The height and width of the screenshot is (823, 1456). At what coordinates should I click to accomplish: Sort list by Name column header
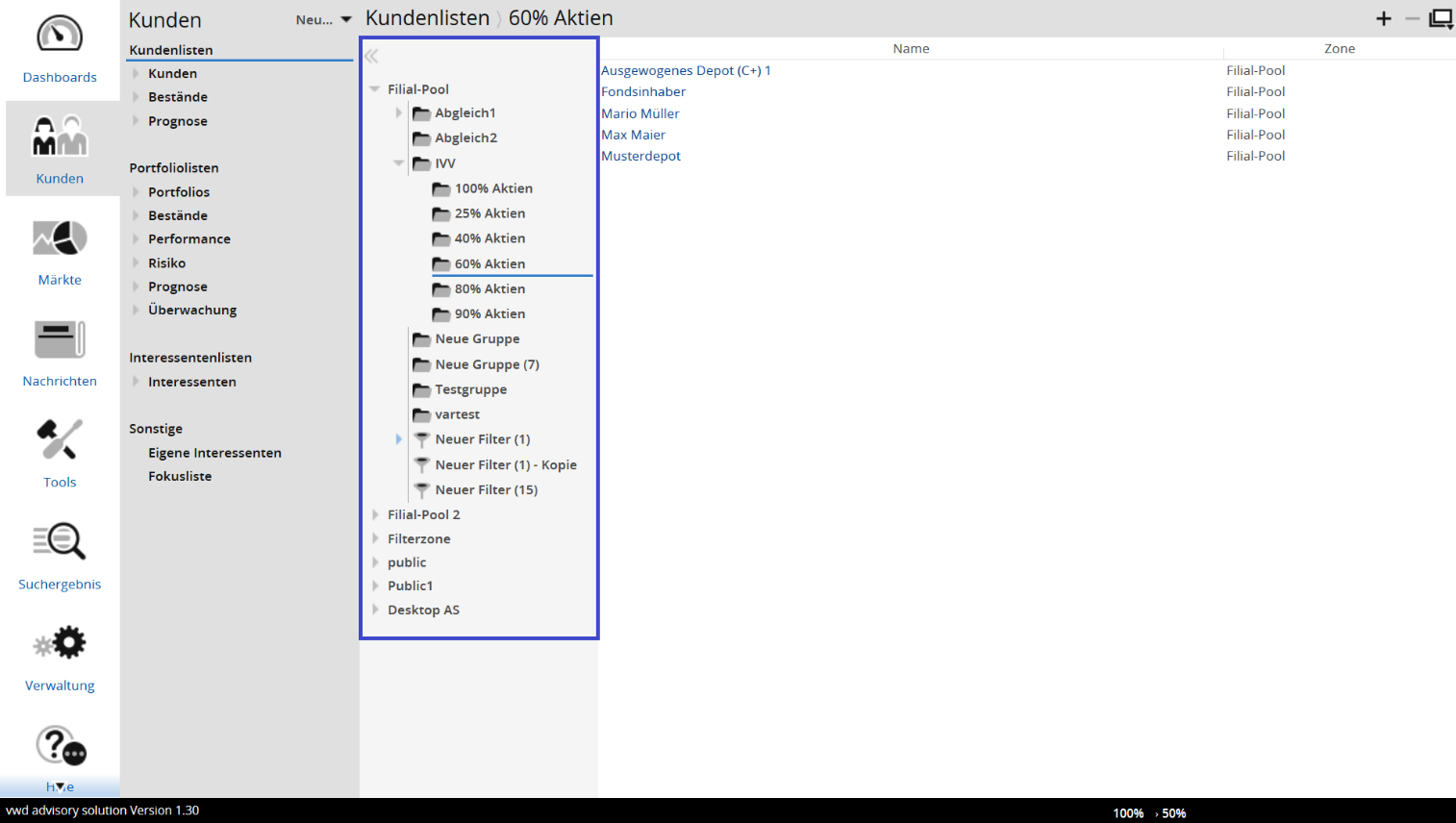(911, 48)
